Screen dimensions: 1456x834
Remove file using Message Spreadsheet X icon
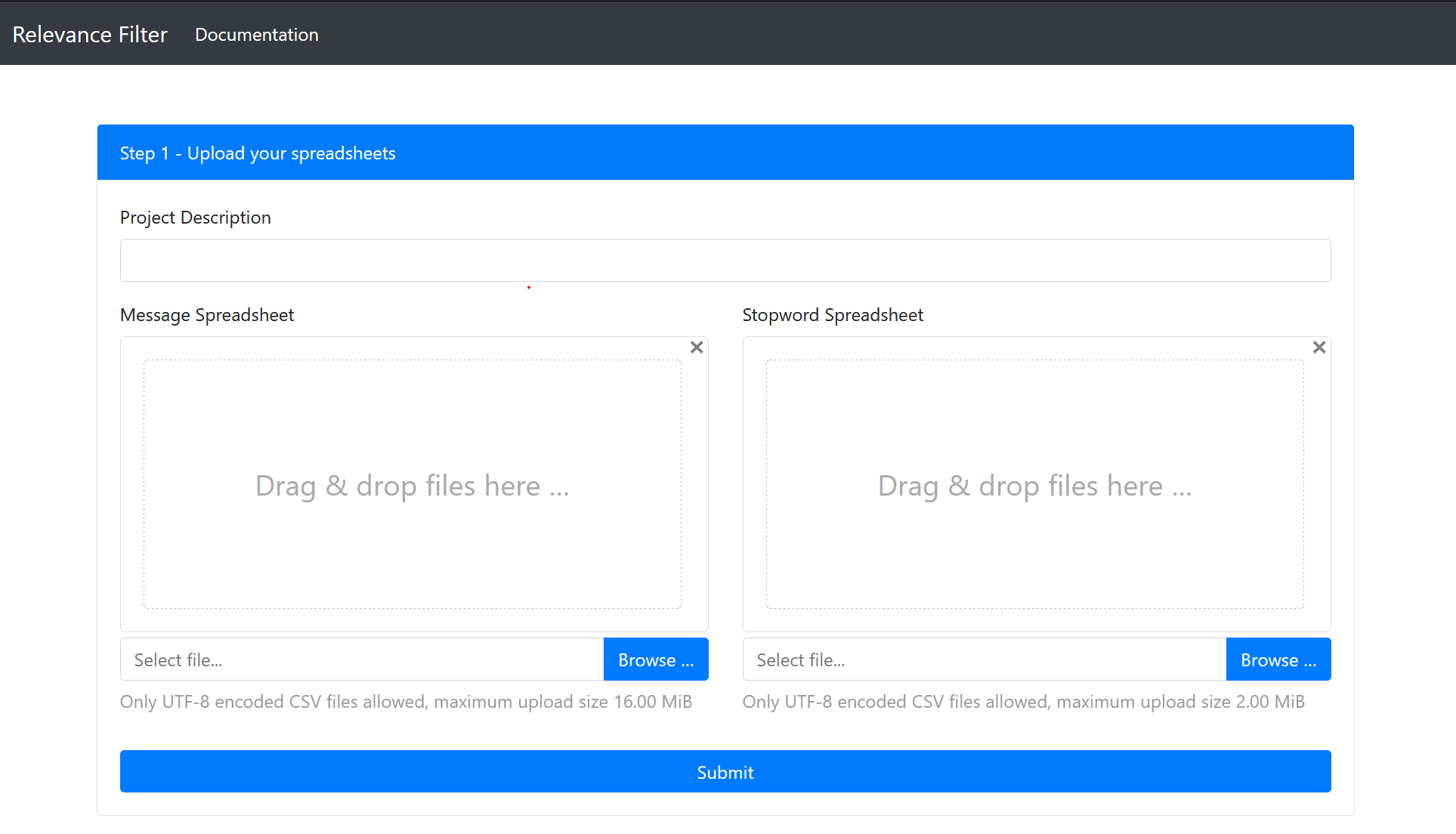(697, 347)
